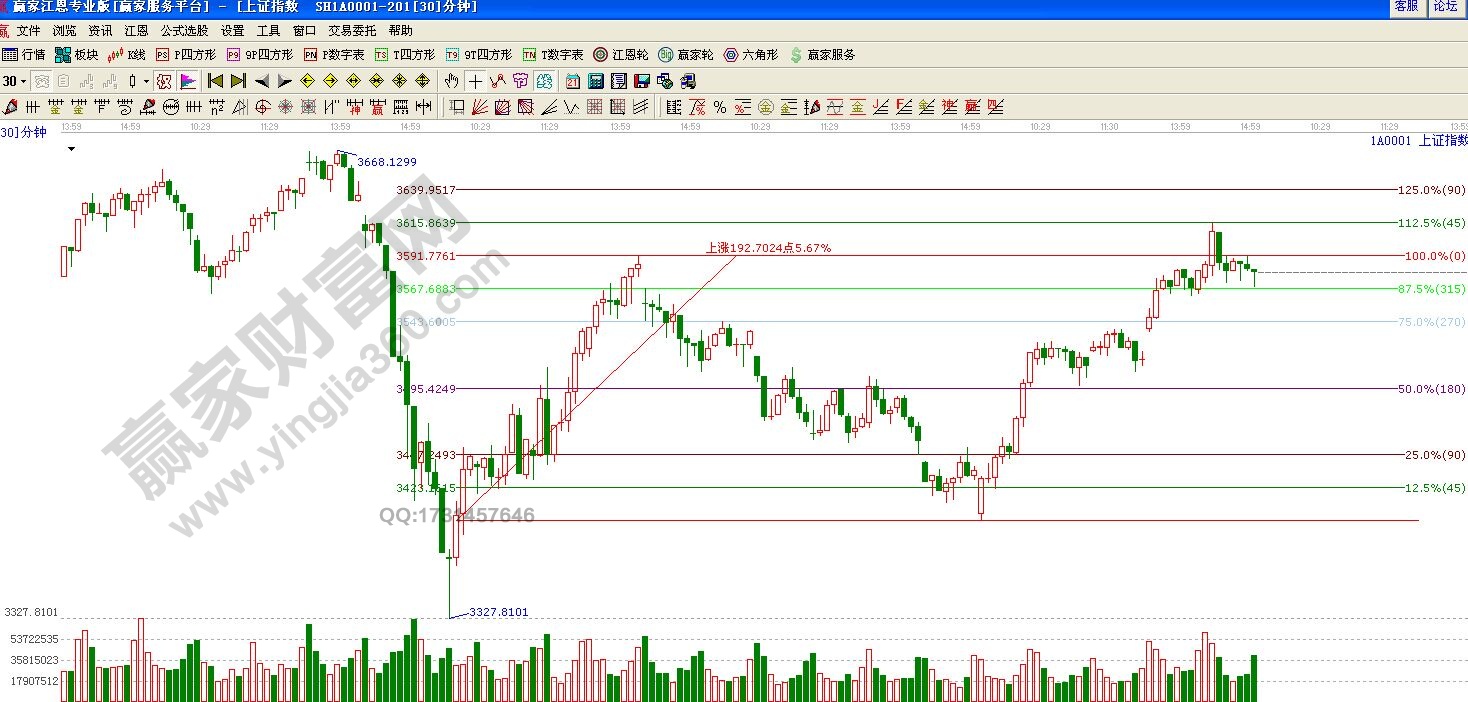Image resolution: width=1468 pixels, height=702 pixels.
Task: Click the 论坛 forum button
Action: point(1446,7)
